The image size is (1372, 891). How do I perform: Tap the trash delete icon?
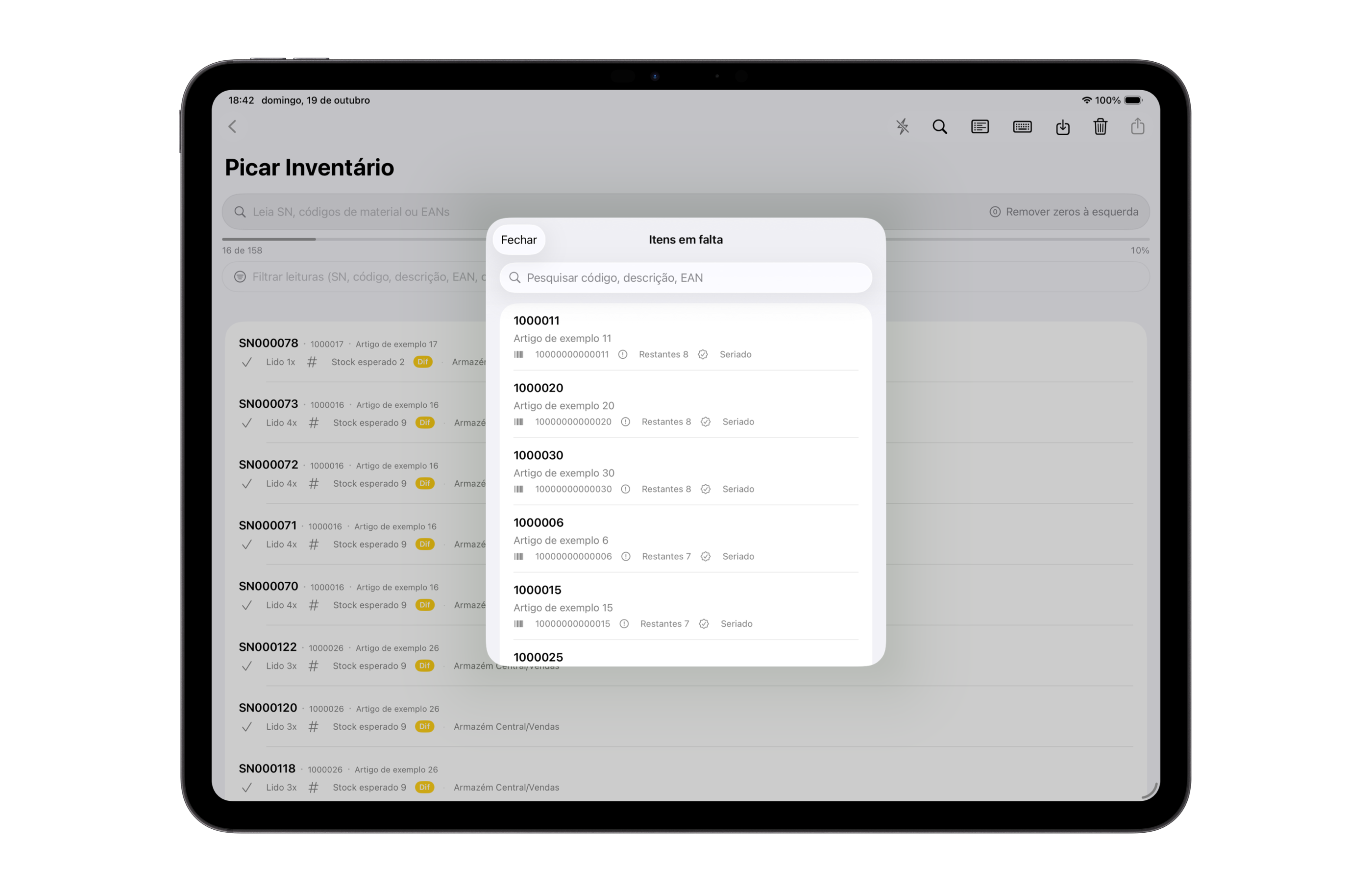pos(1100,126)
